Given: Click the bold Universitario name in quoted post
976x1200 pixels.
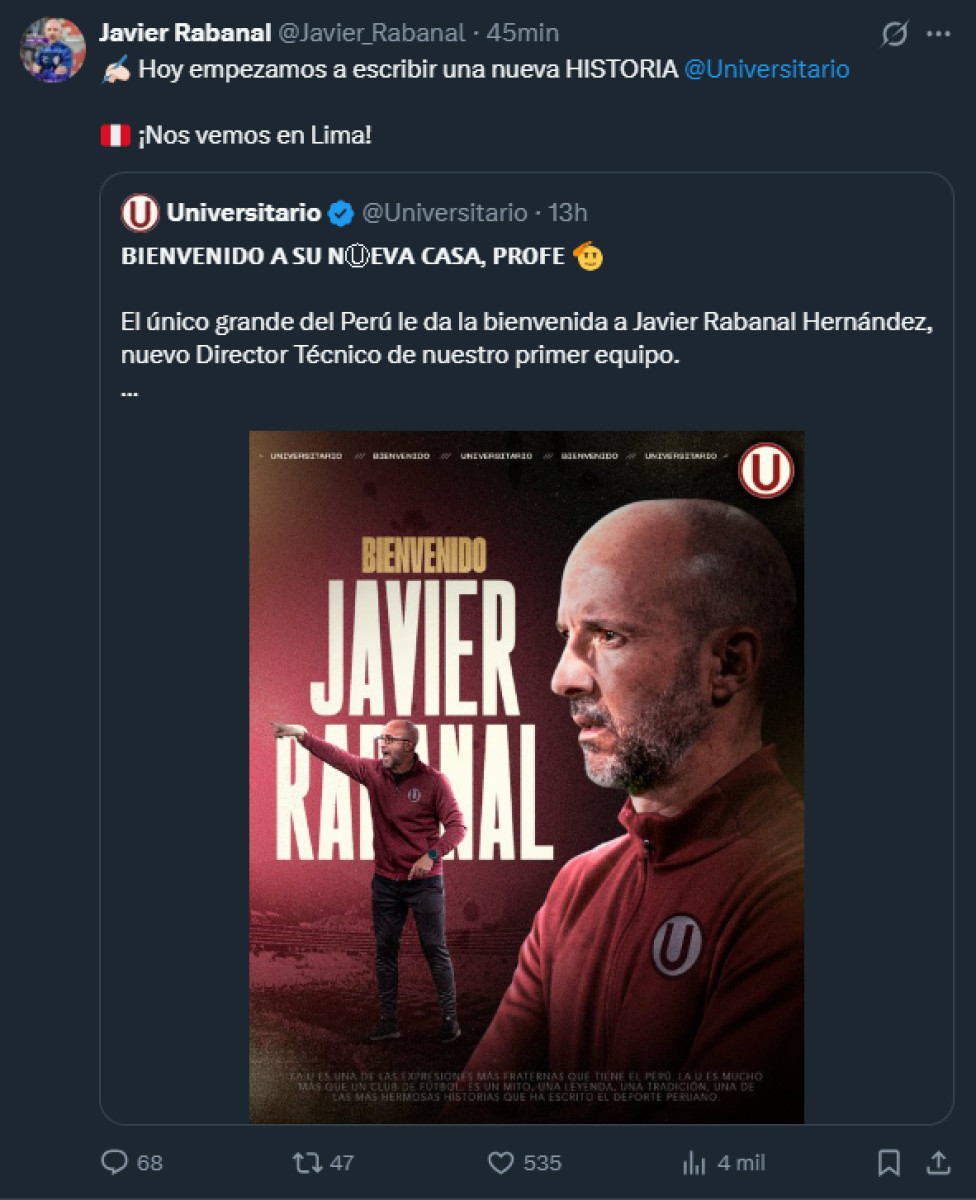Looking at the screenshot, I should tap(244, 213).
